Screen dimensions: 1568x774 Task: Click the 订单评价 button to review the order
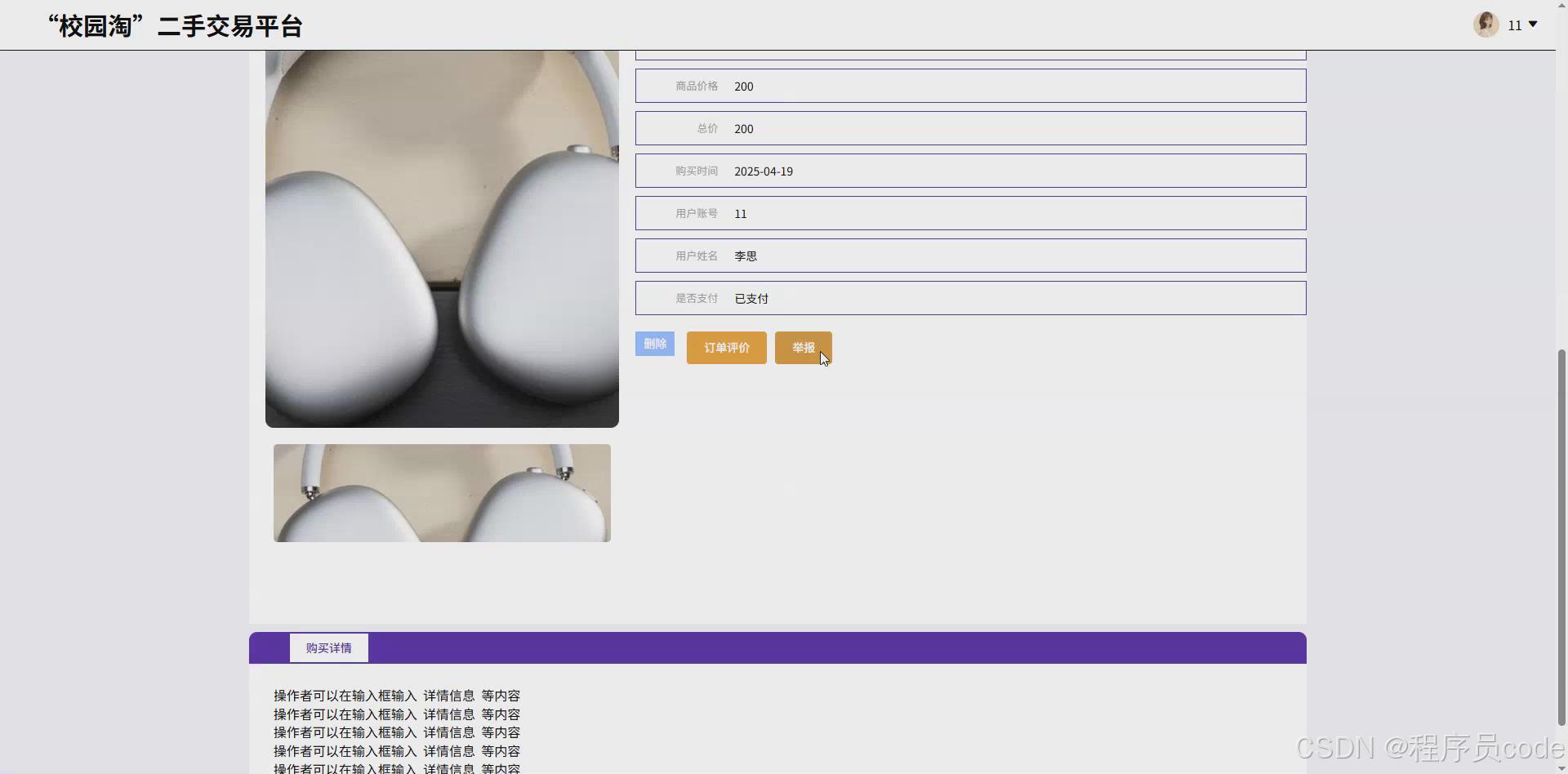[x=726, y=347]
